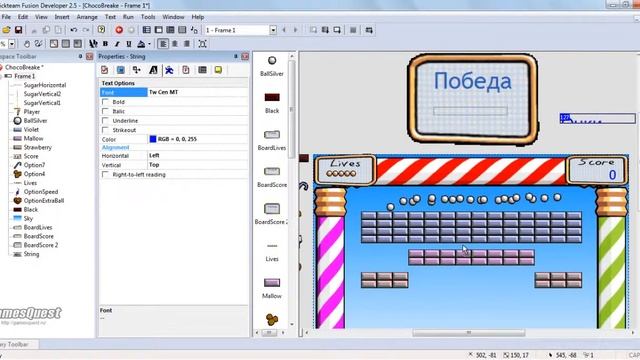640x360 pixels.
Task: Select OptionExtraBall in workspace tree
Action: coord(44,200)
